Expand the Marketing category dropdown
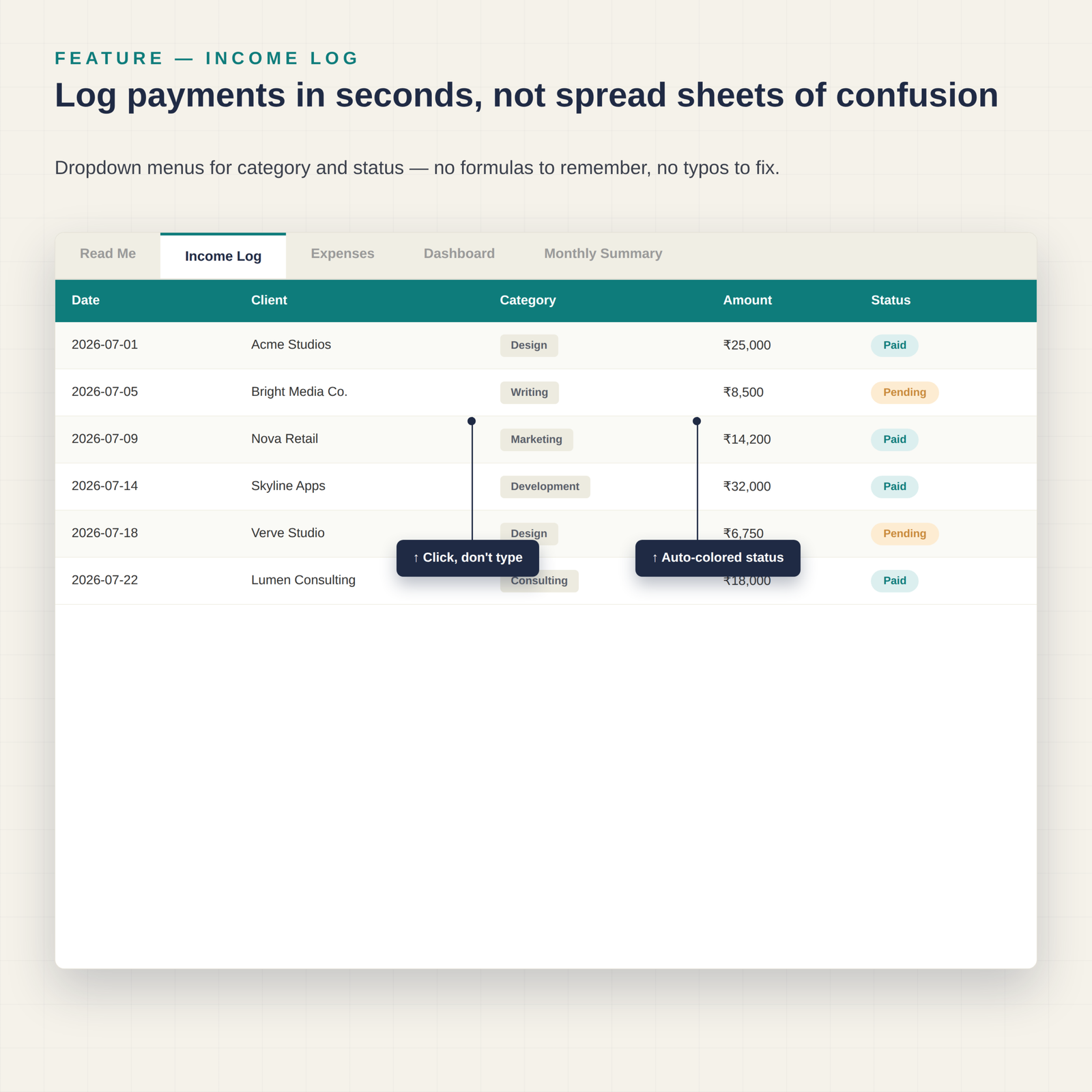 click(536, 440)
